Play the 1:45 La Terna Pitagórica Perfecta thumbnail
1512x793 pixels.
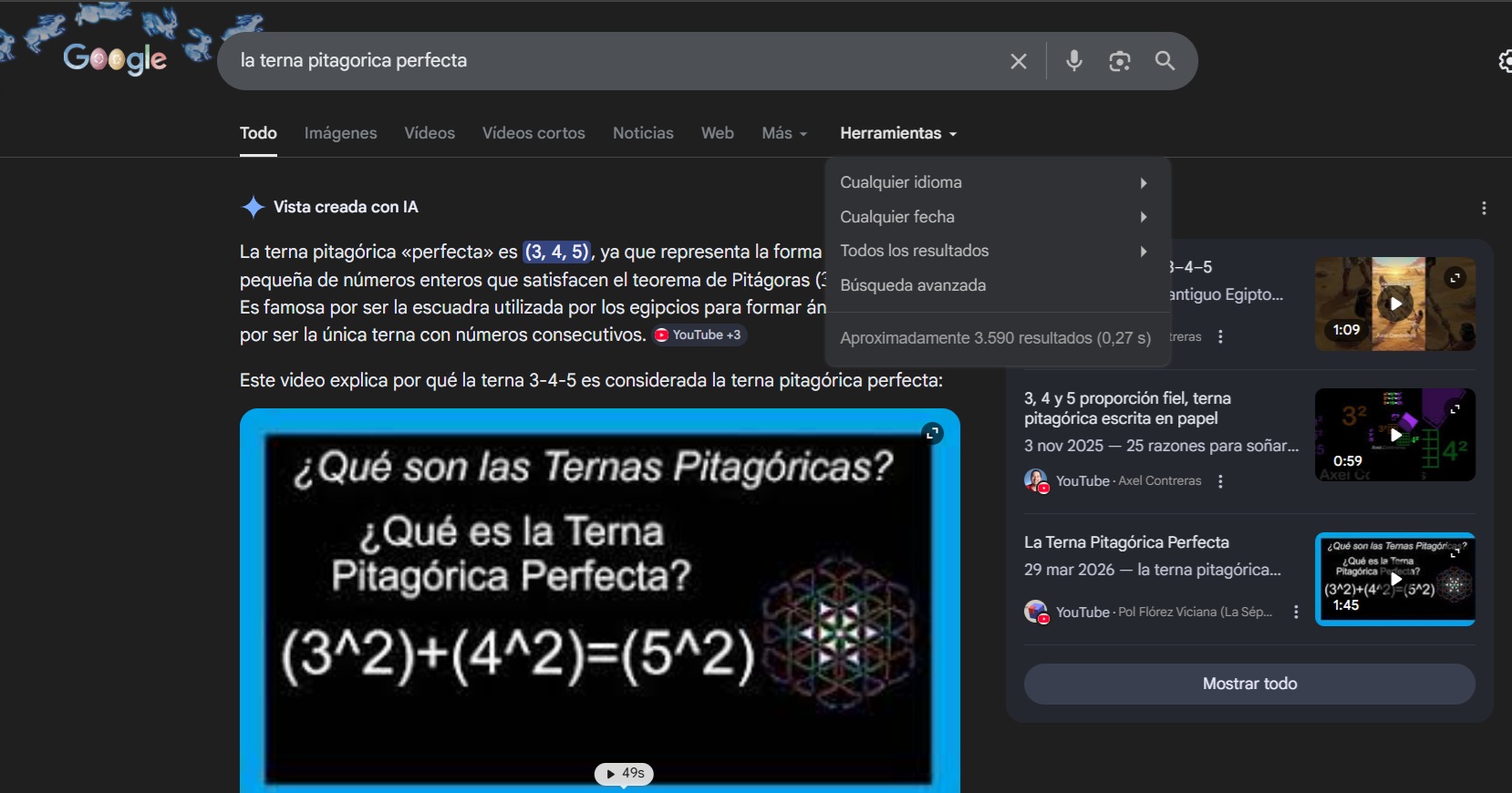pos(1395,579)
